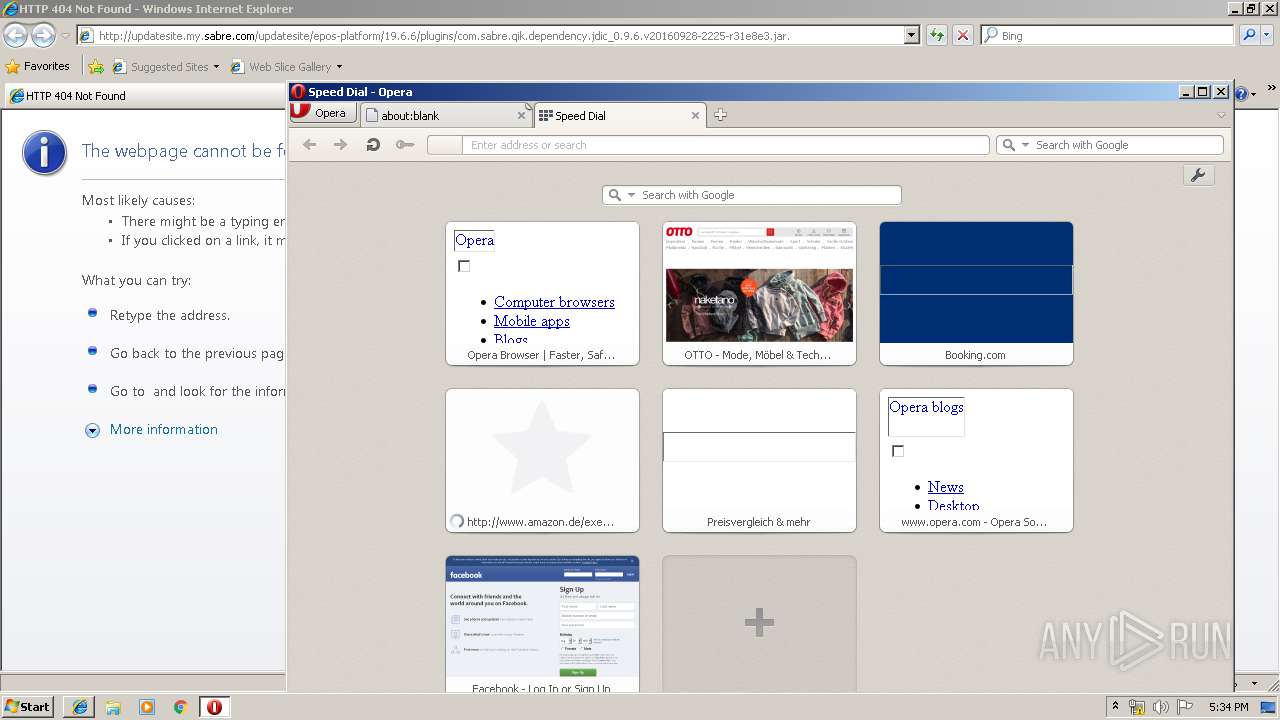
Task: Add to Favorites bar star icon
Action: tap(96, 67)
